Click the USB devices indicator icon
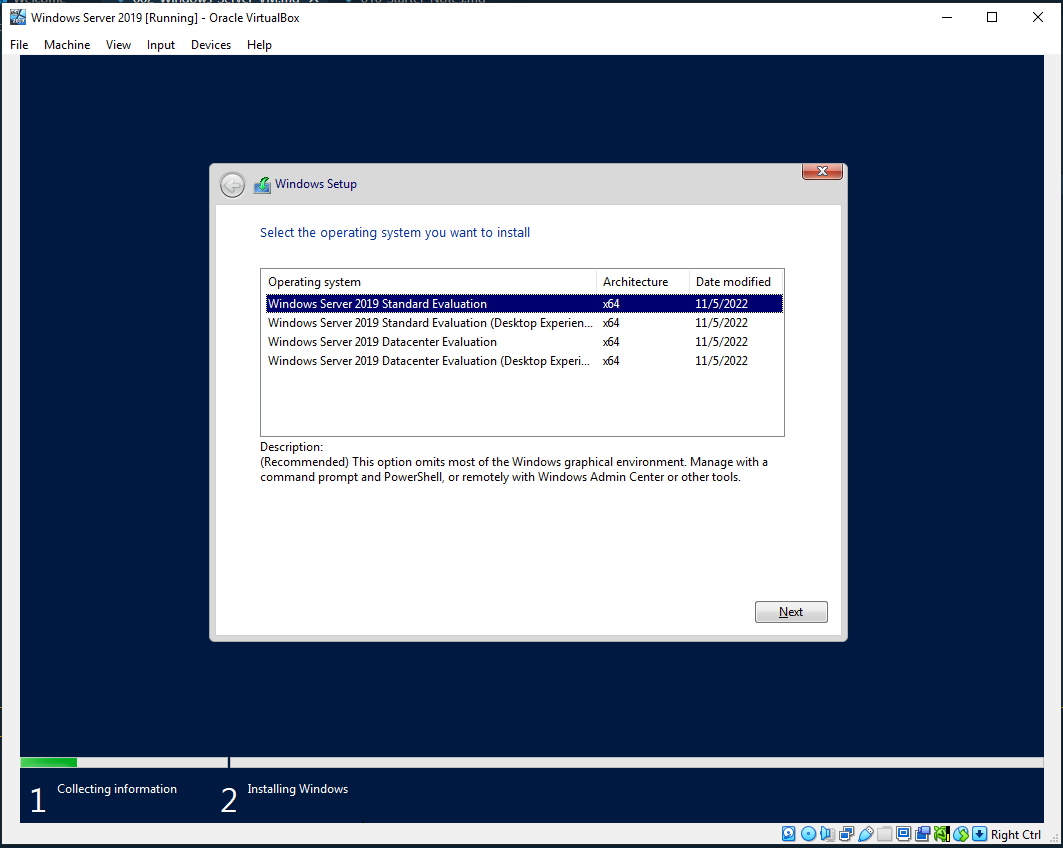 click(866, 834)
